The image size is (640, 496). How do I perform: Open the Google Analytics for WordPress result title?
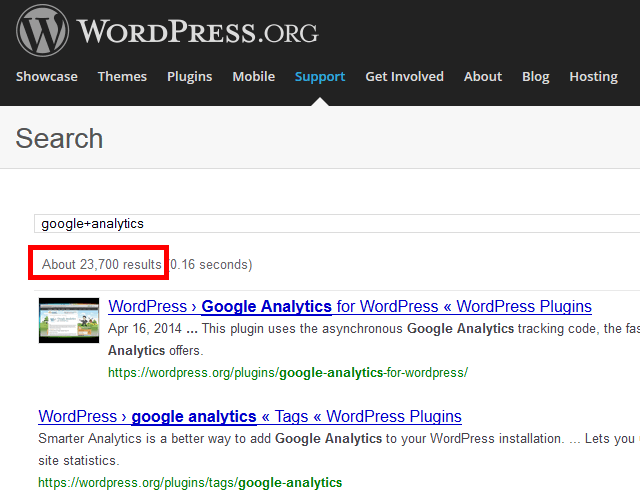350,306
